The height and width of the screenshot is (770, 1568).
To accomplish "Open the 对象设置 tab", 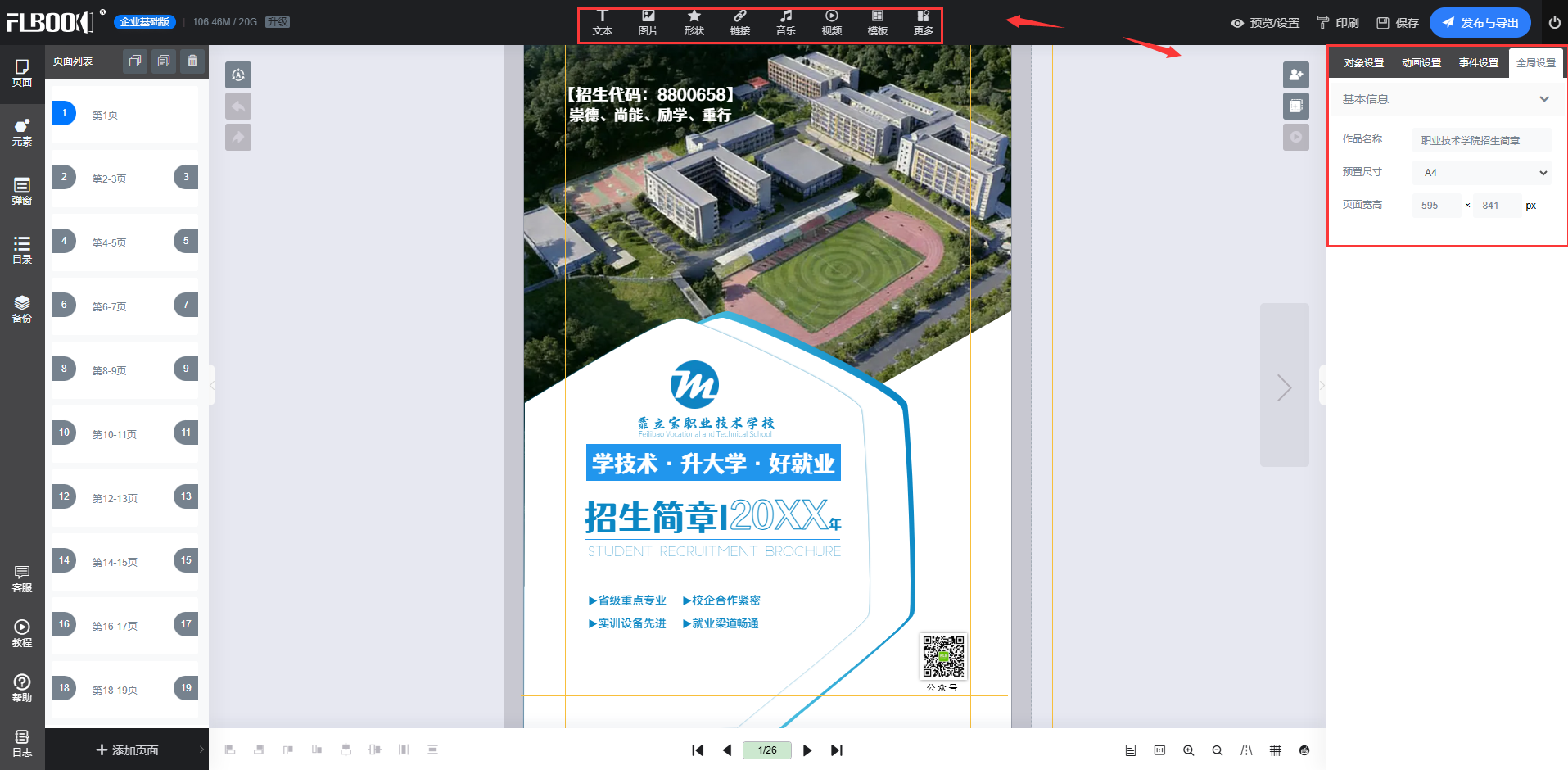I will [x=1363, y=63].
